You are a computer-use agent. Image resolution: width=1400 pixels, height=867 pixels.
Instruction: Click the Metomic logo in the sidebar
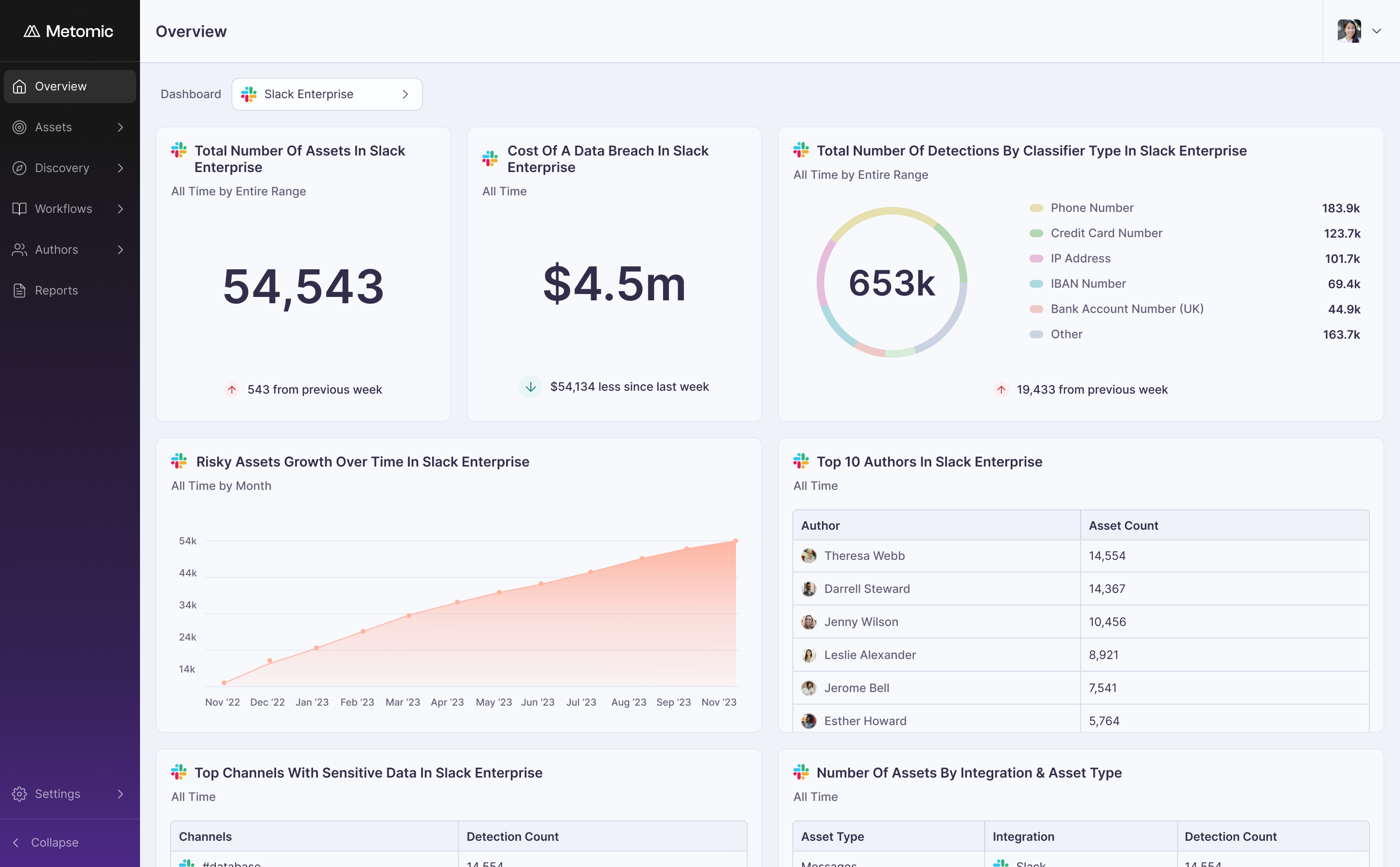pos(68,31)
